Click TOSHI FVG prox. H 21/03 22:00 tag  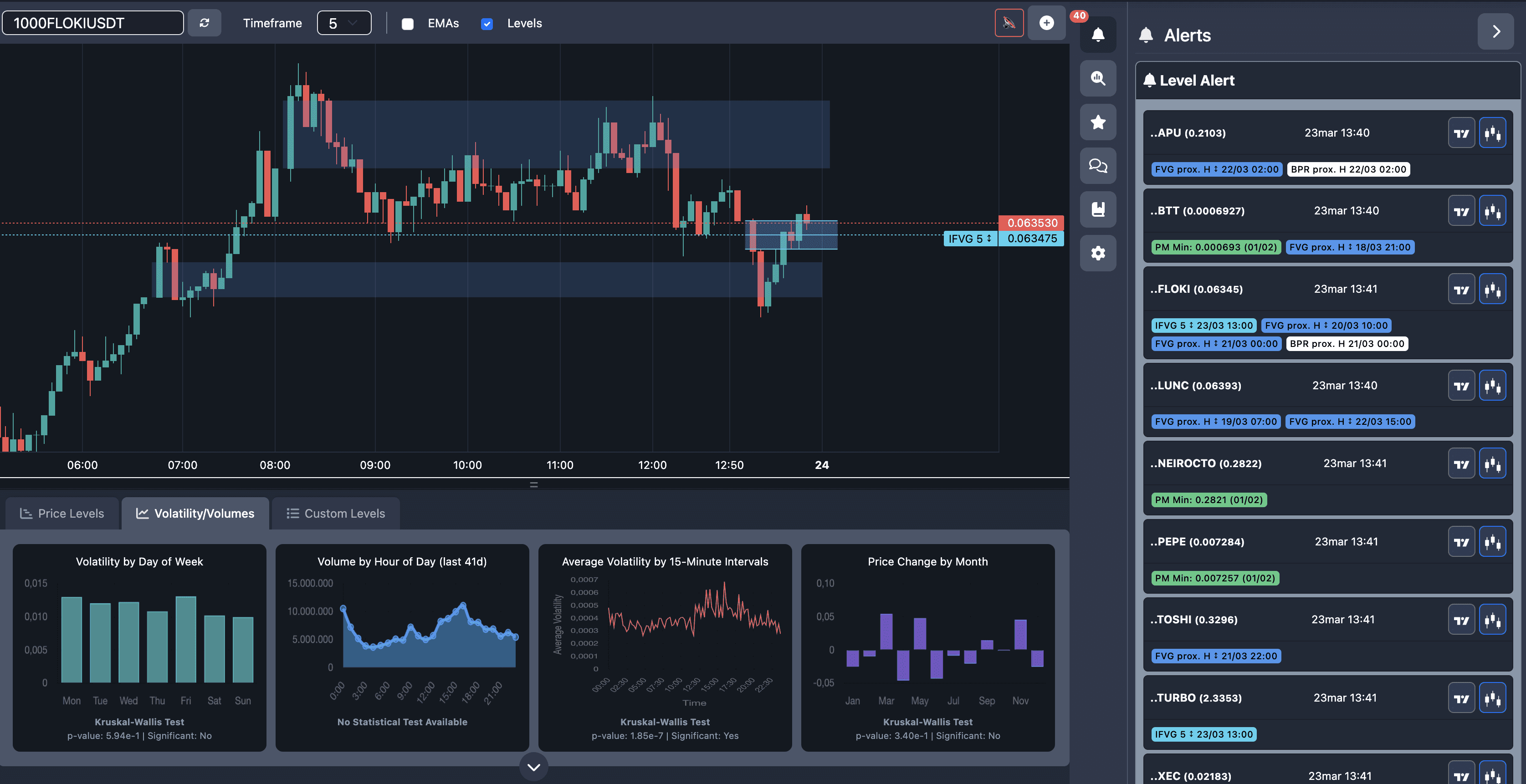click(1216, 656)
